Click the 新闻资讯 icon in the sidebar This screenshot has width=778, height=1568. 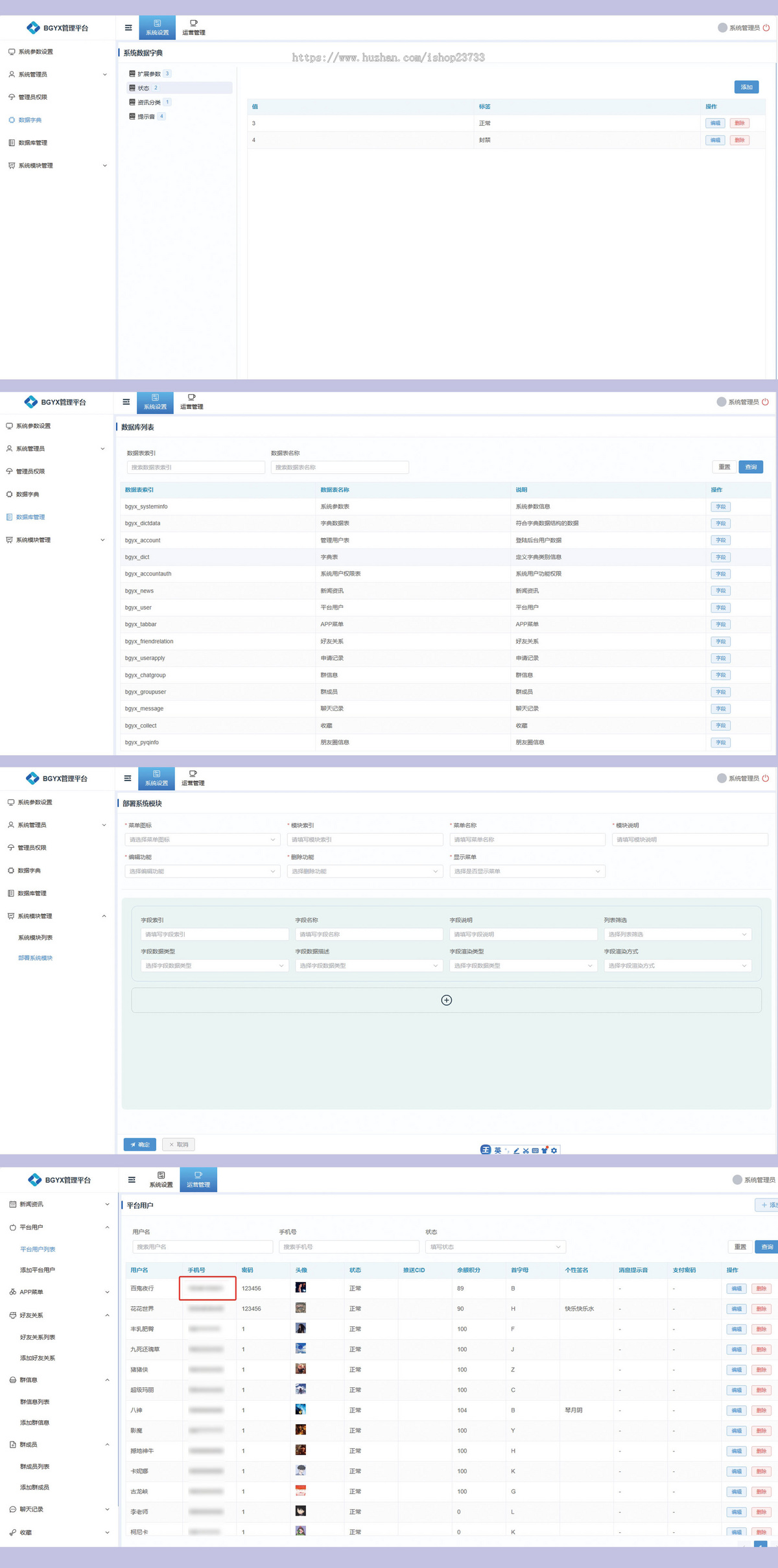[13, 1204]
